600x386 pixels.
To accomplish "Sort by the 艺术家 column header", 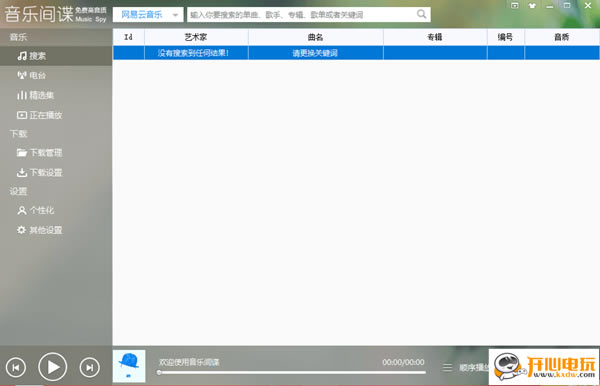I will (196, 37).
